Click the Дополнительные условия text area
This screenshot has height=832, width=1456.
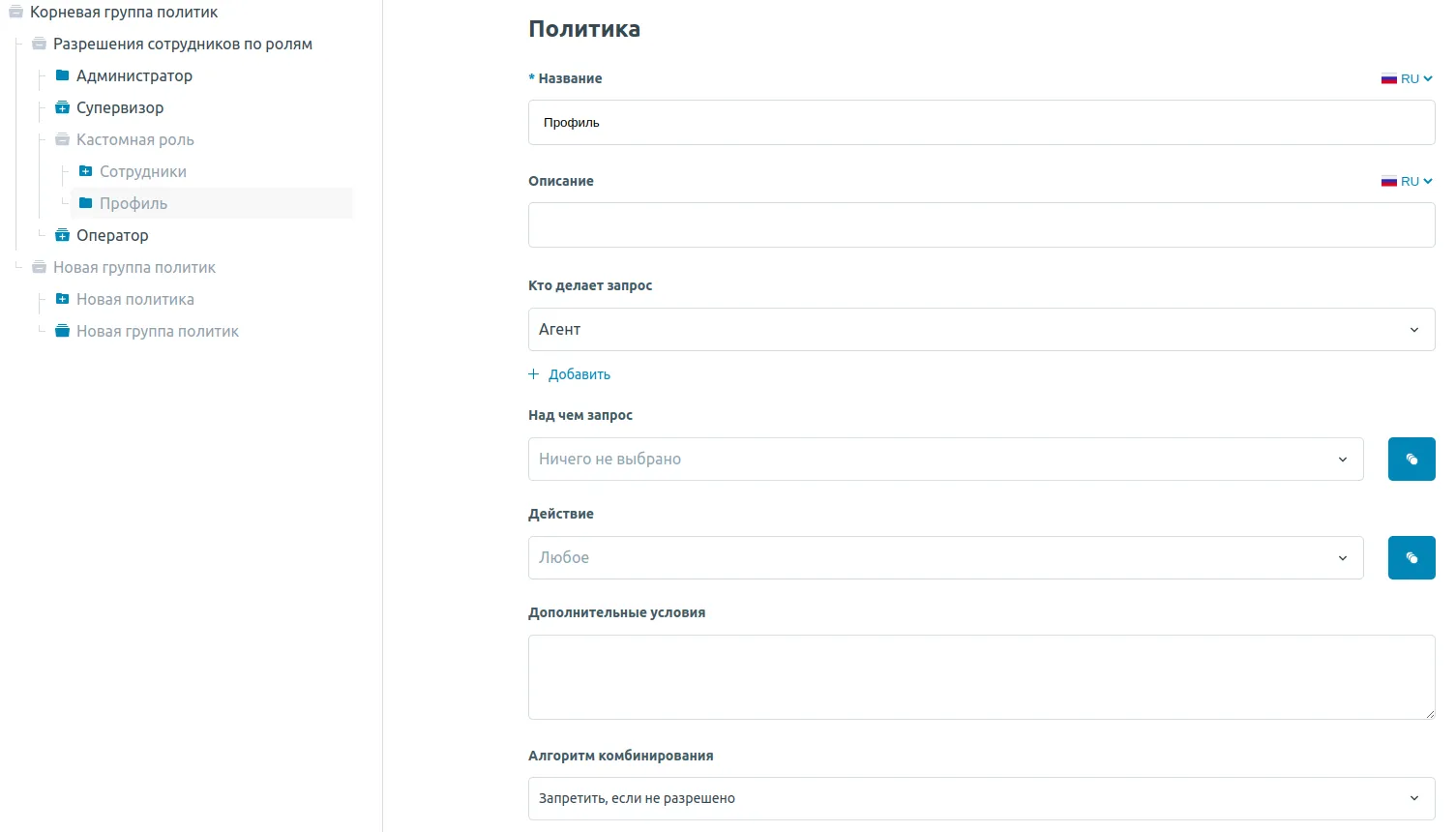[981, 677]
